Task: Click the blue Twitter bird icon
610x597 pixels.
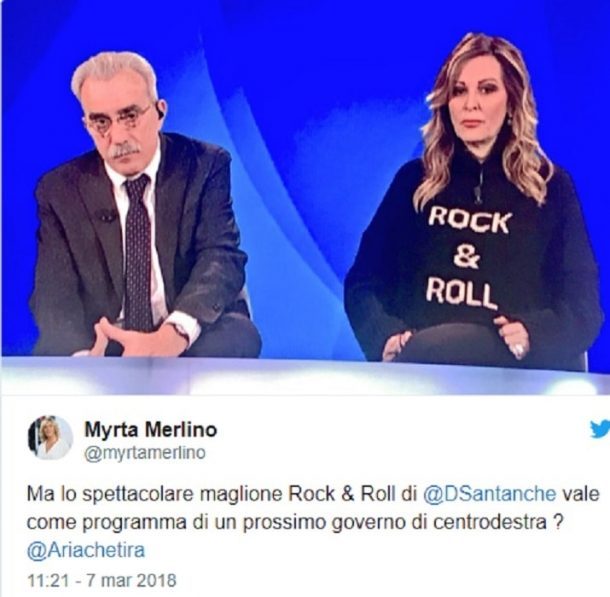Action: [600, 429]
